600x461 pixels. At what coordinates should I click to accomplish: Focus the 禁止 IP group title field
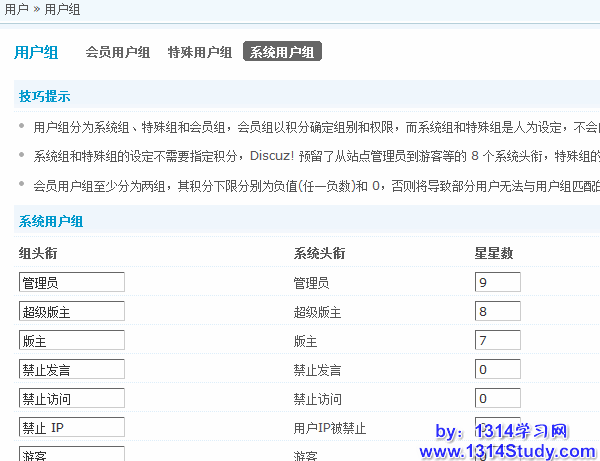click(x=71, y=428)
